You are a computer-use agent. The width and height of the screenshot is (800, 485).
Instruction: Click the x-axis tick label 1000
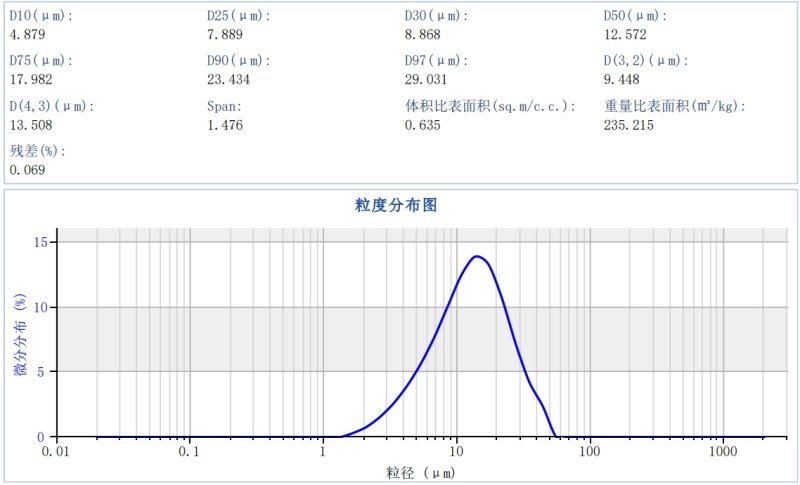[x=722, y=452]
